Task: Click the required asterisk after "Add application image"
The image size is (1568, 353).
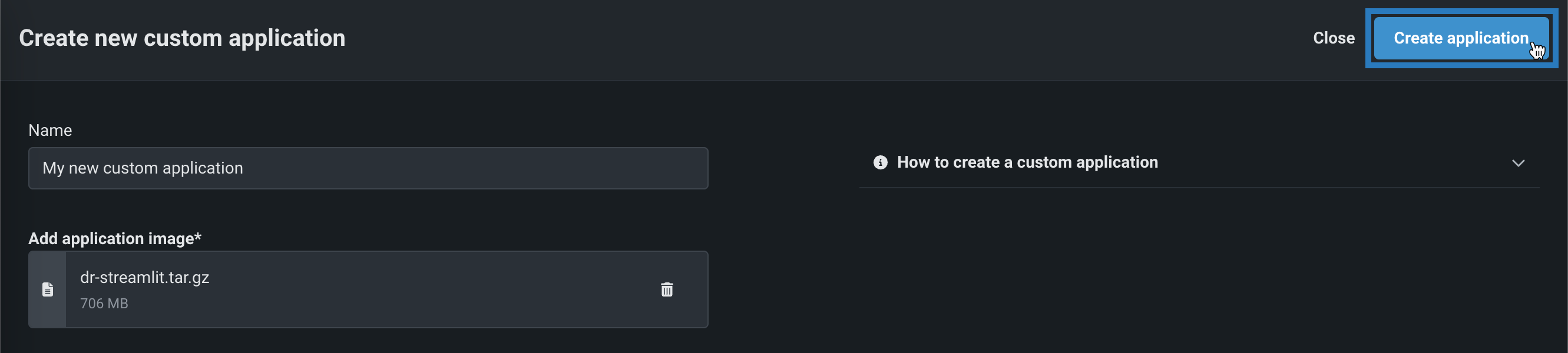Action: coord(198,237)
